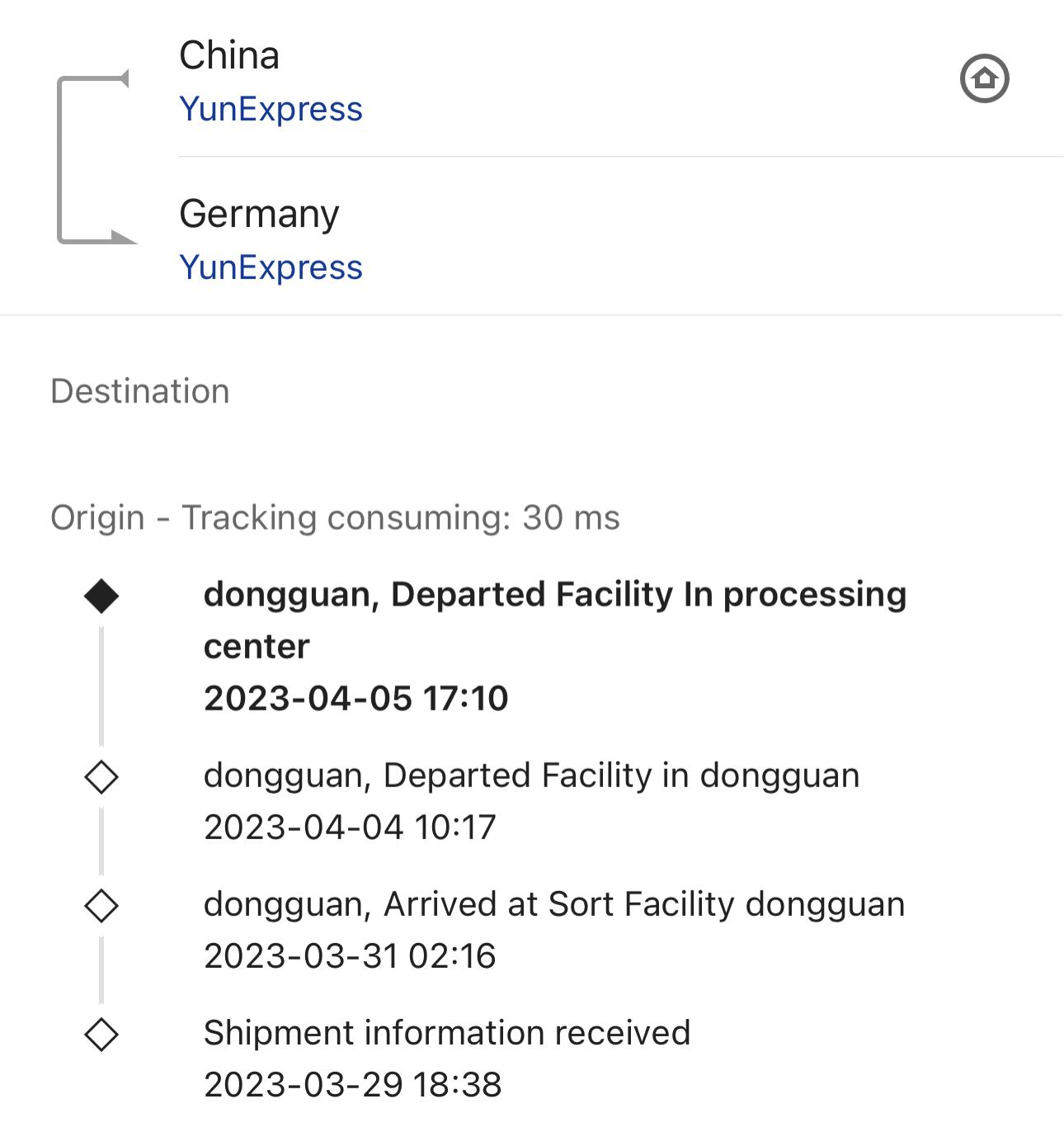
Task: Click diamond marker for Shipment information received
Action: pyautogui.click(x=101, y=1034)
